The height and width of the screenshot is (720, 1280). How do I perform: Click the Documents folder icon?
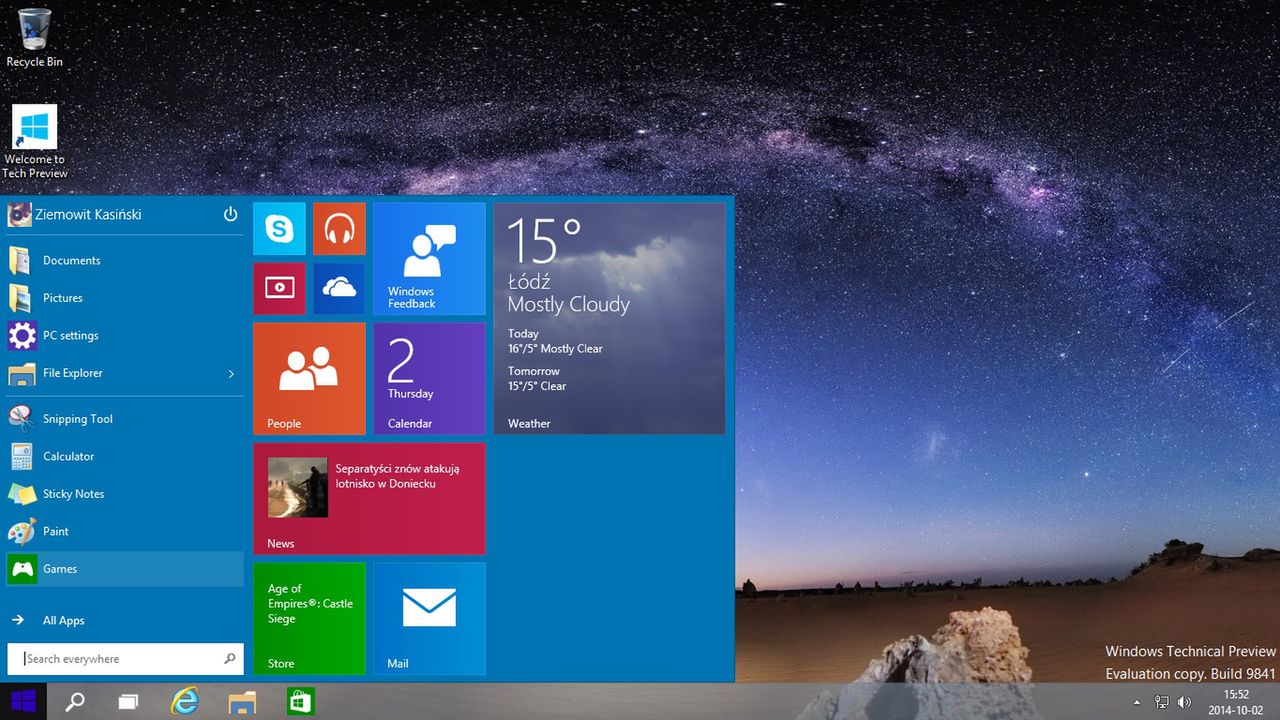pos(20,260)
